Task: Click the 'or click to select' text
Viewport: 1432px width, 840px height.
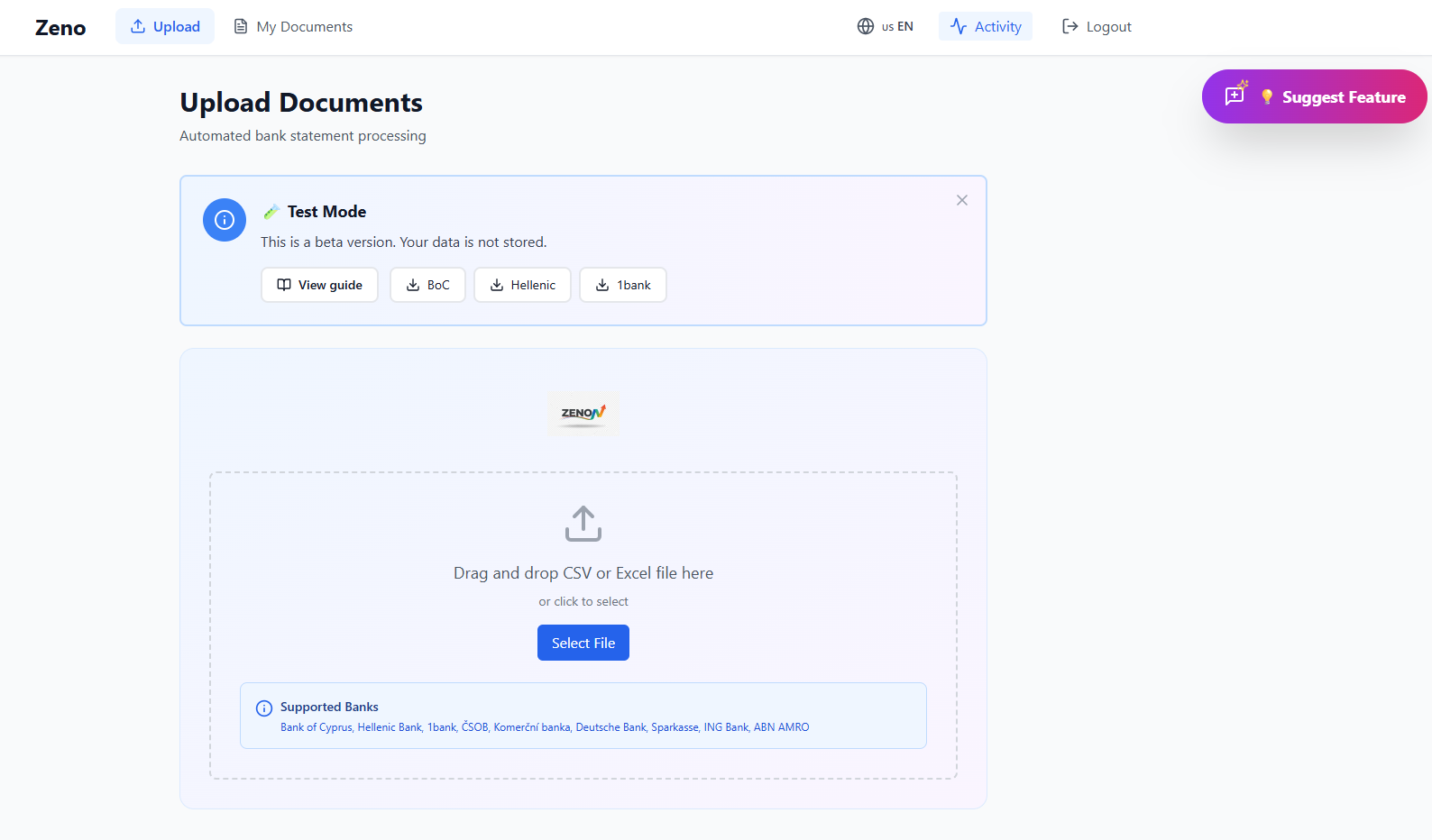Action: coord(583,601)
